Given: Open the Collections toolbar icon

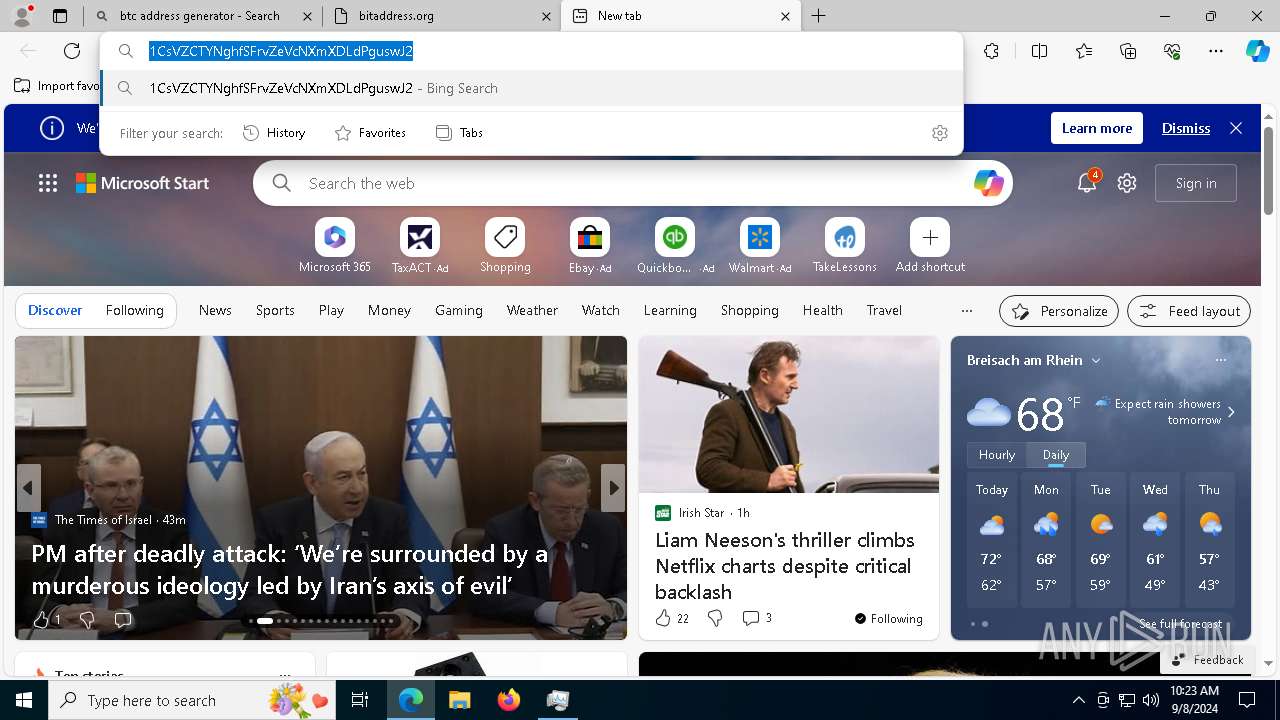Looking at the screenshot, I should coord(1128,51).
